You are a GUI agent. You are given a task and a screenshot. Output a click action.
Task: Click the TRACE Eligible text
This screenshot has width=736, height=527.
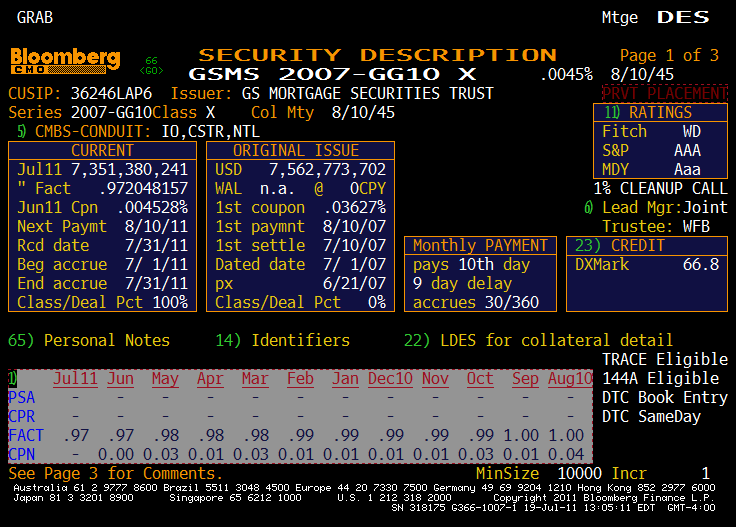point(665,359)
